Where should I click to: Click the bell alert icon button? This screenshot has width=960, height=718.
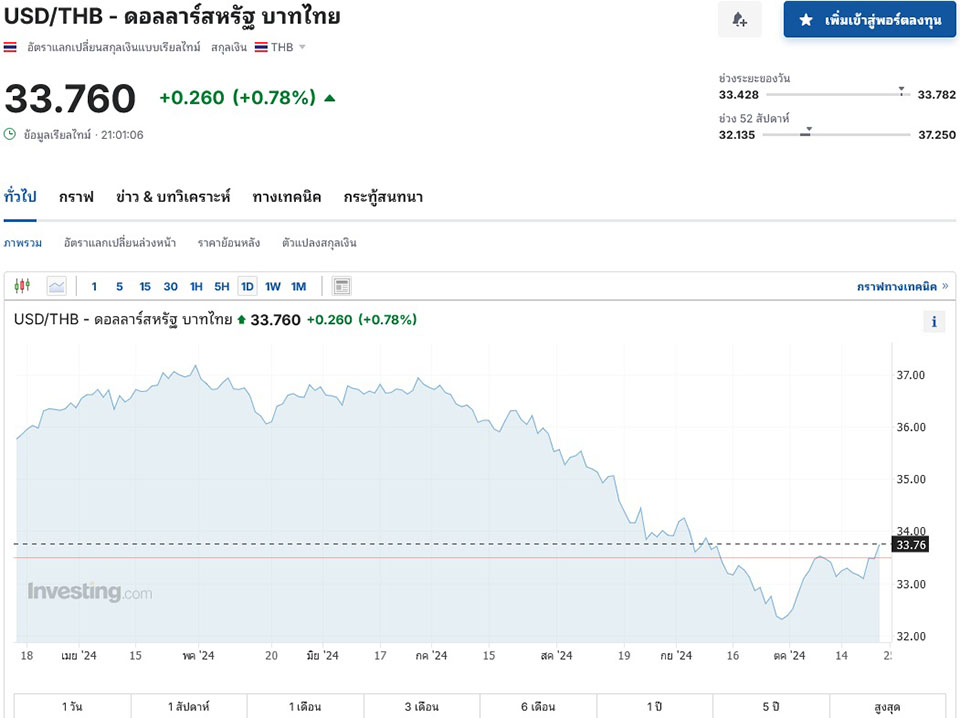[739, 20]
